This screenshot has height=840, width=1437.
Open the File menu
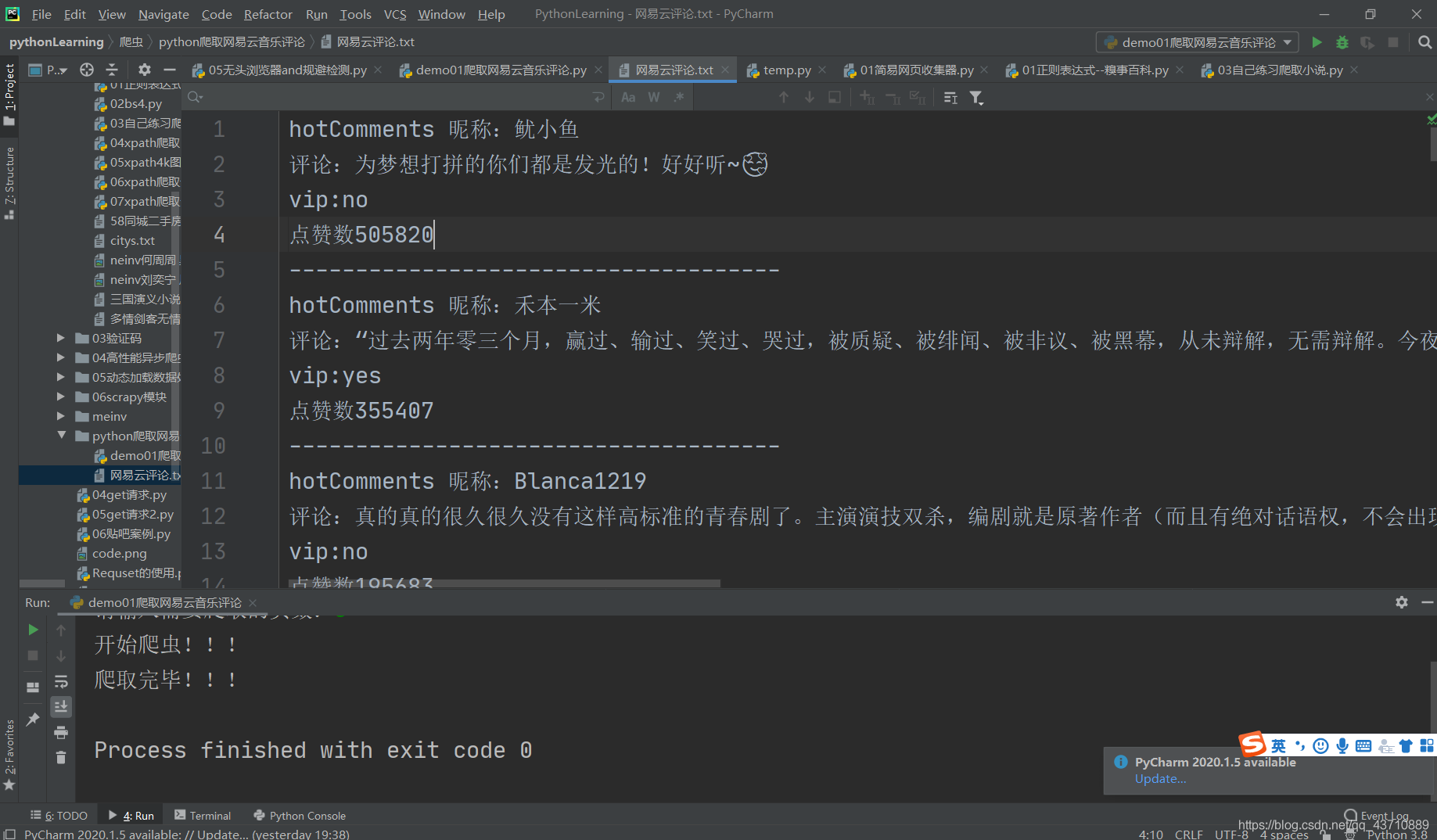click(41, 14)
